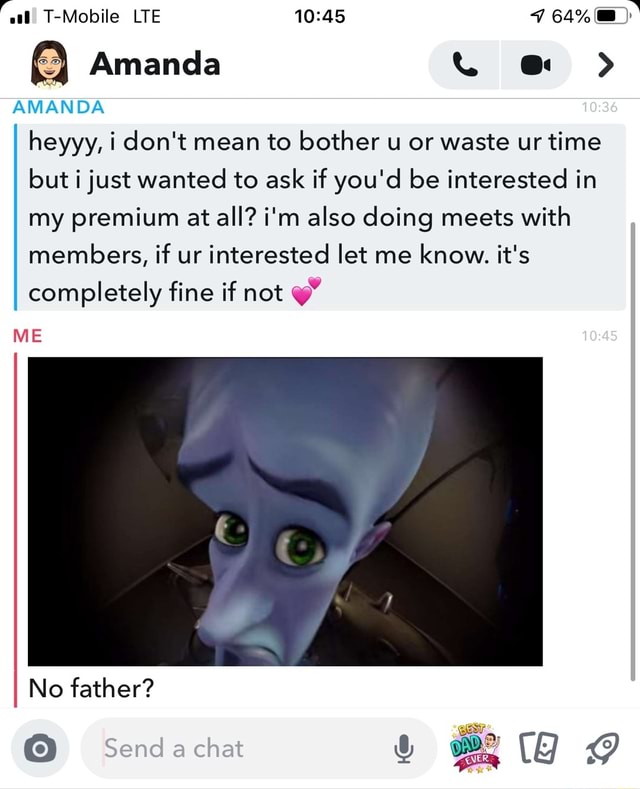Open the camera from chat bar
640x789 pixels.
tap(40, 748)
